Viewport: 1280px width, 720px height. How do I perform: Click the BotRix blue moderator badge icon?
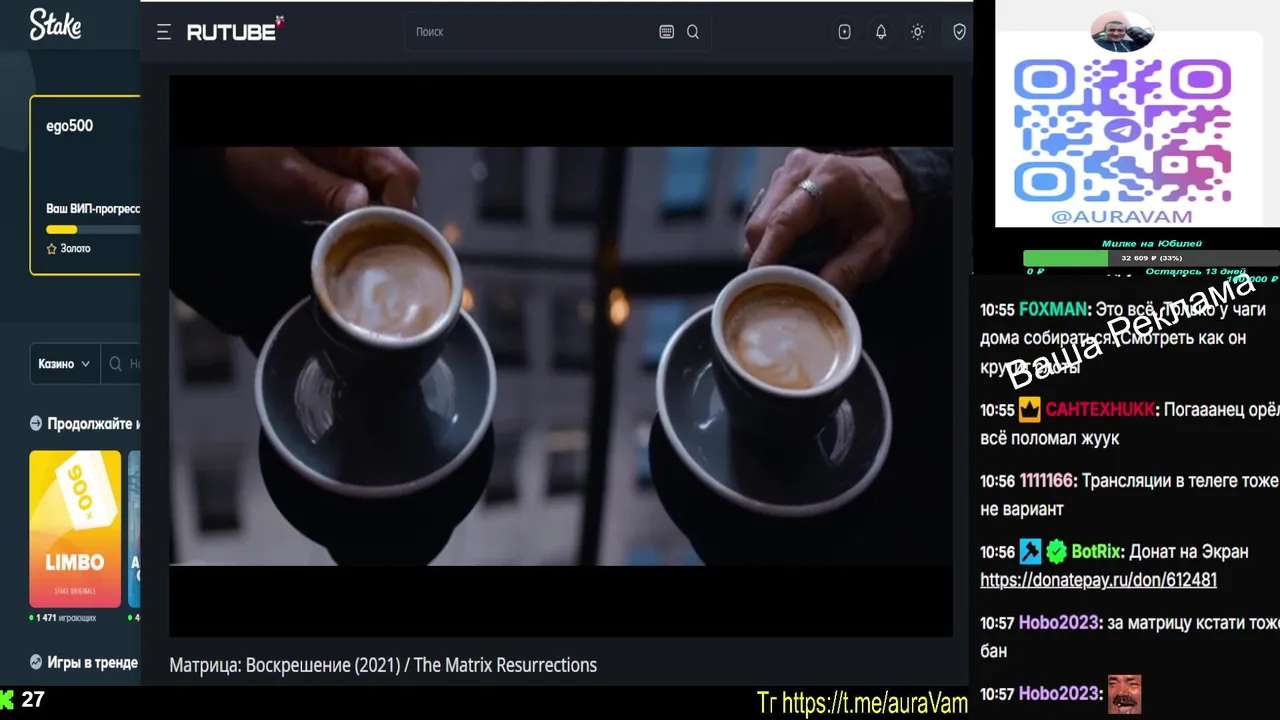tap(1030, 552)
